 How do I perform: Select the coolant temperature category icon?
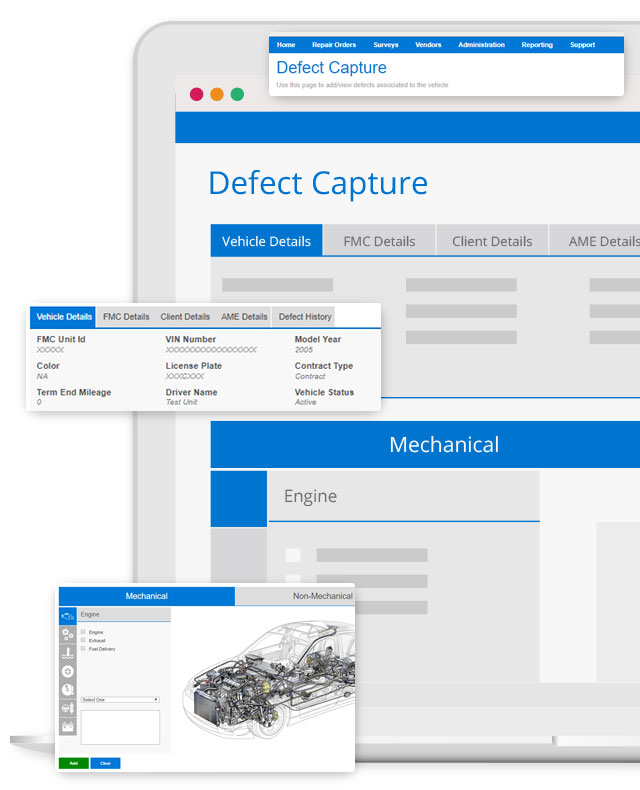pyautogui.click(x=68, y=653)
